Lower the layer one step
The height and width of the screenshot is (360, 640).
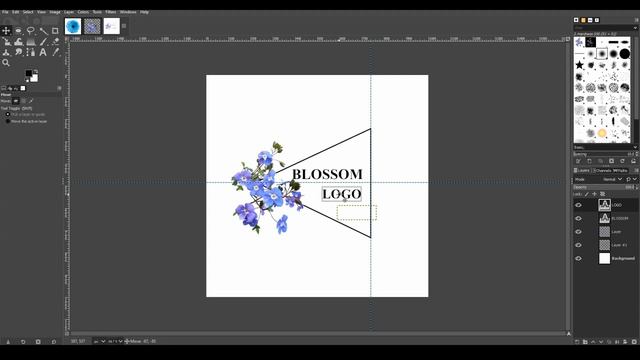(x=601, y=342)
